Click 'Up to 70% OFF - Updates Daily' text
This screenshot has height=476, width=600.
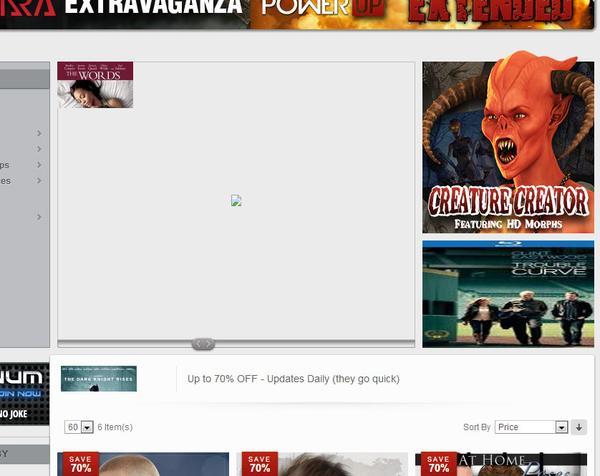coord(293,379)
